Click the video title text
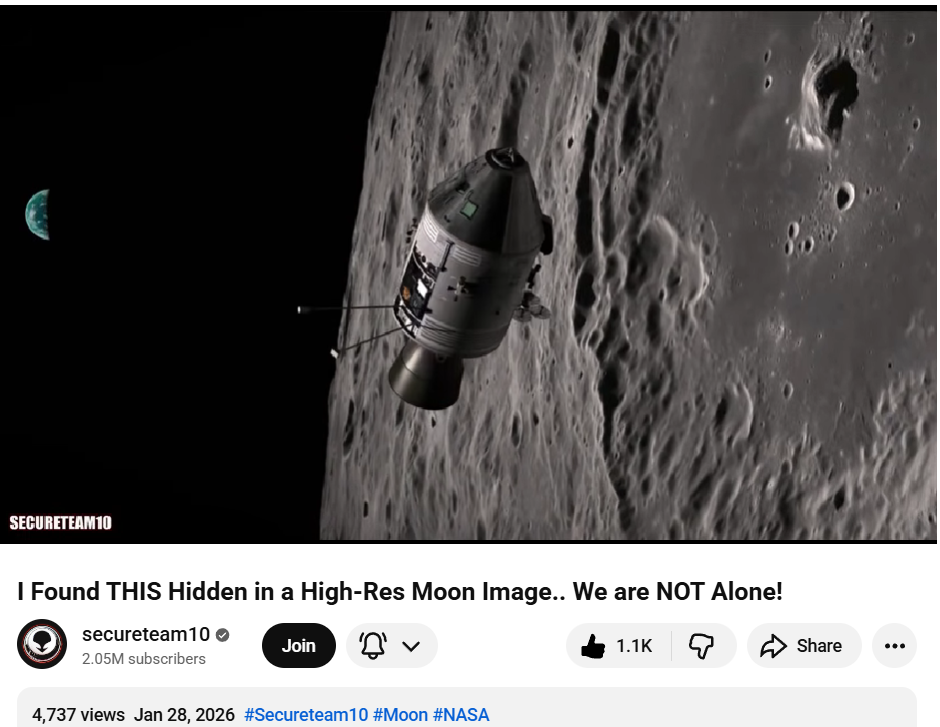This screenshot has width=940, height=727. coord(400,592)
